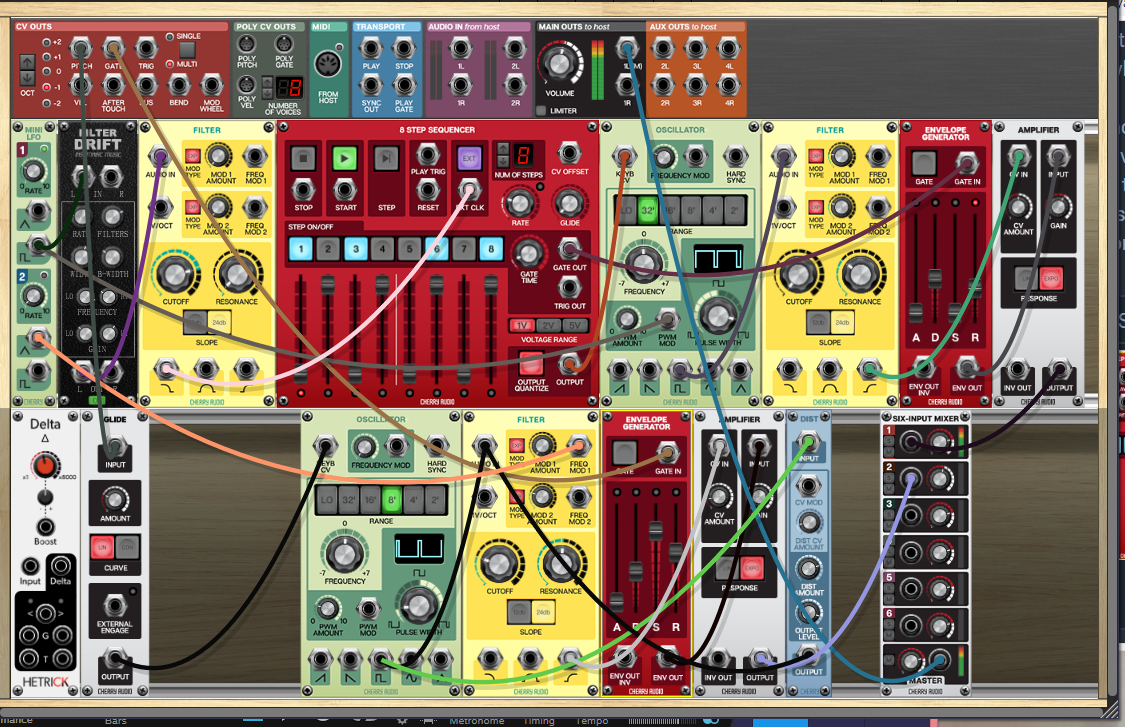Click the AFTER TOUCH output jack

[x=113, y=85]
